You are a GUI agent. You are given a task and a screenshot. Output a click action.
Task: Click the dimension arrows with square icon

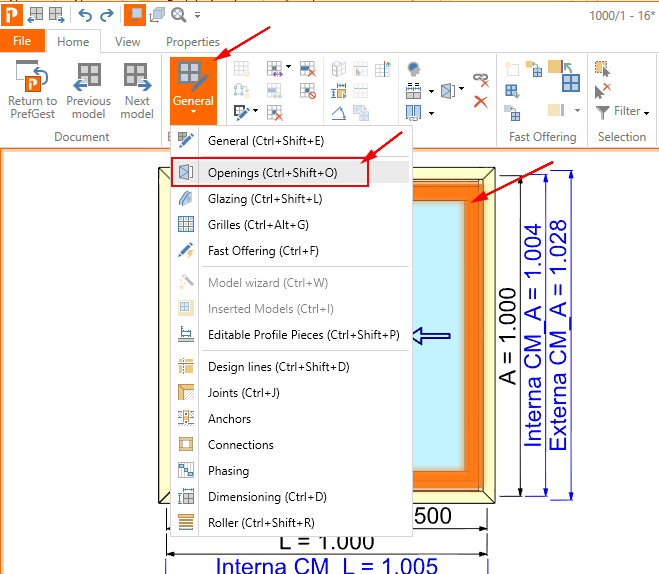pos(339,90)
